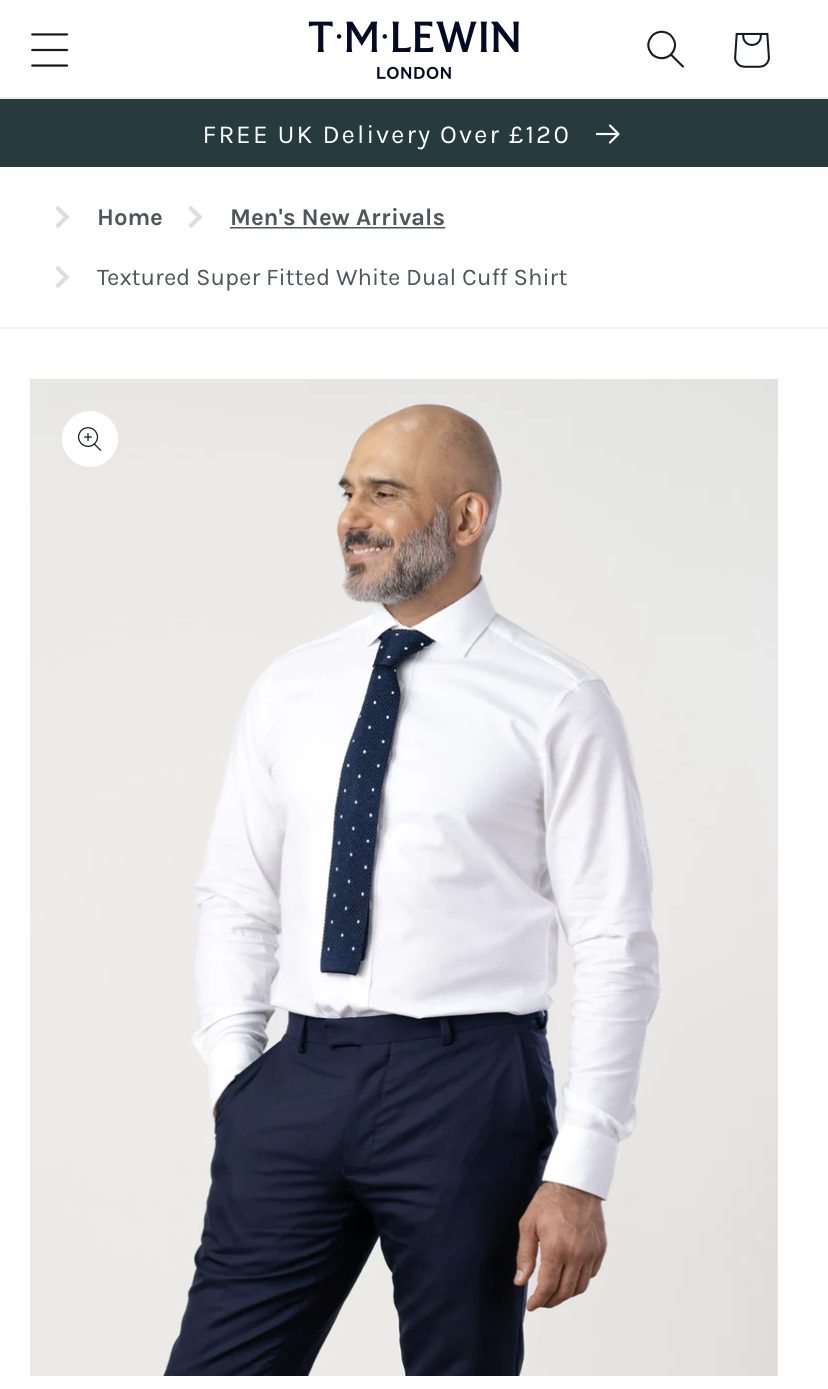Go to homepage via T.M.Lewin logo
Image resolution: width=828 pixels, height=1389 pixels.
pyautogui.click(x=414, y=49)
